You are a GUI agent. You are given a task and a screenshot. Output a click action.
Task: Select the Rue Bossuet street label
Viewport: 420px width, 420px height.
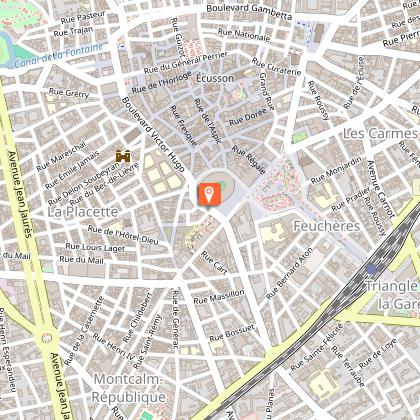(232, 333)
